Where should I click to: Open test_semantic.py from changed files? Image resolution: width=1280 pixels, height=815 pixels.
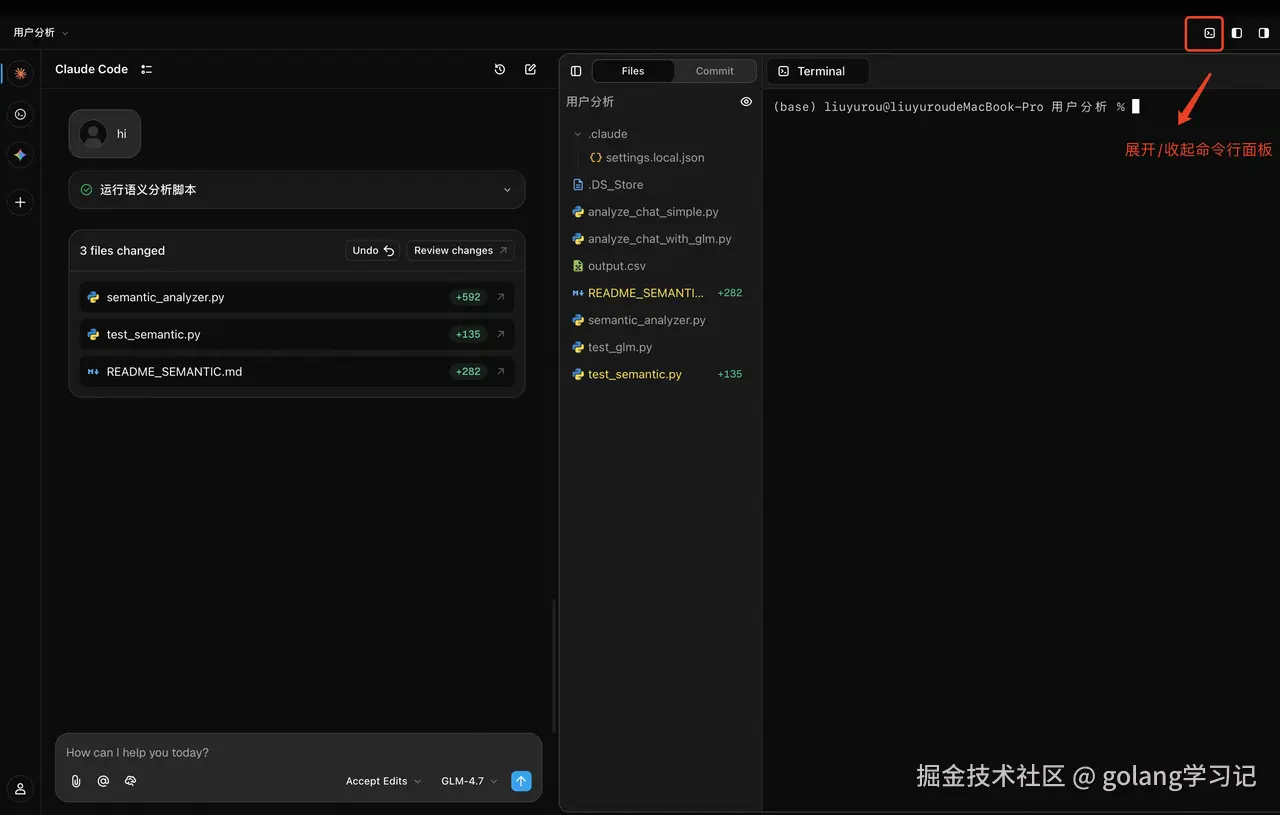point(297,334)
